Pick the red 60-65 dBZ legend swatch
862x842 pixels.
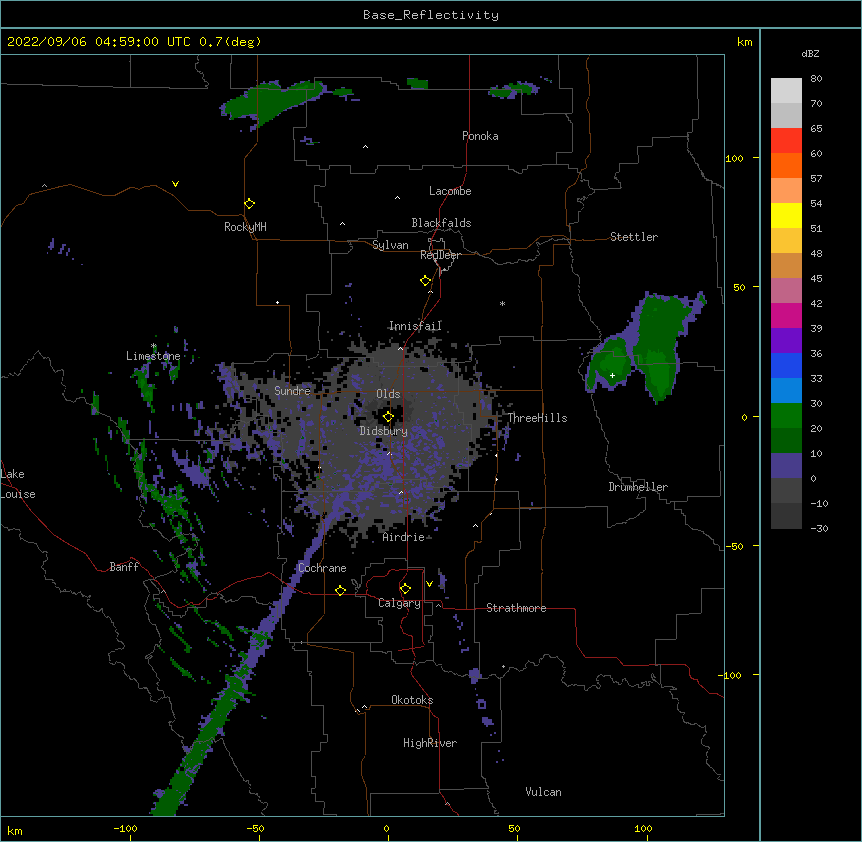(786, 140)
